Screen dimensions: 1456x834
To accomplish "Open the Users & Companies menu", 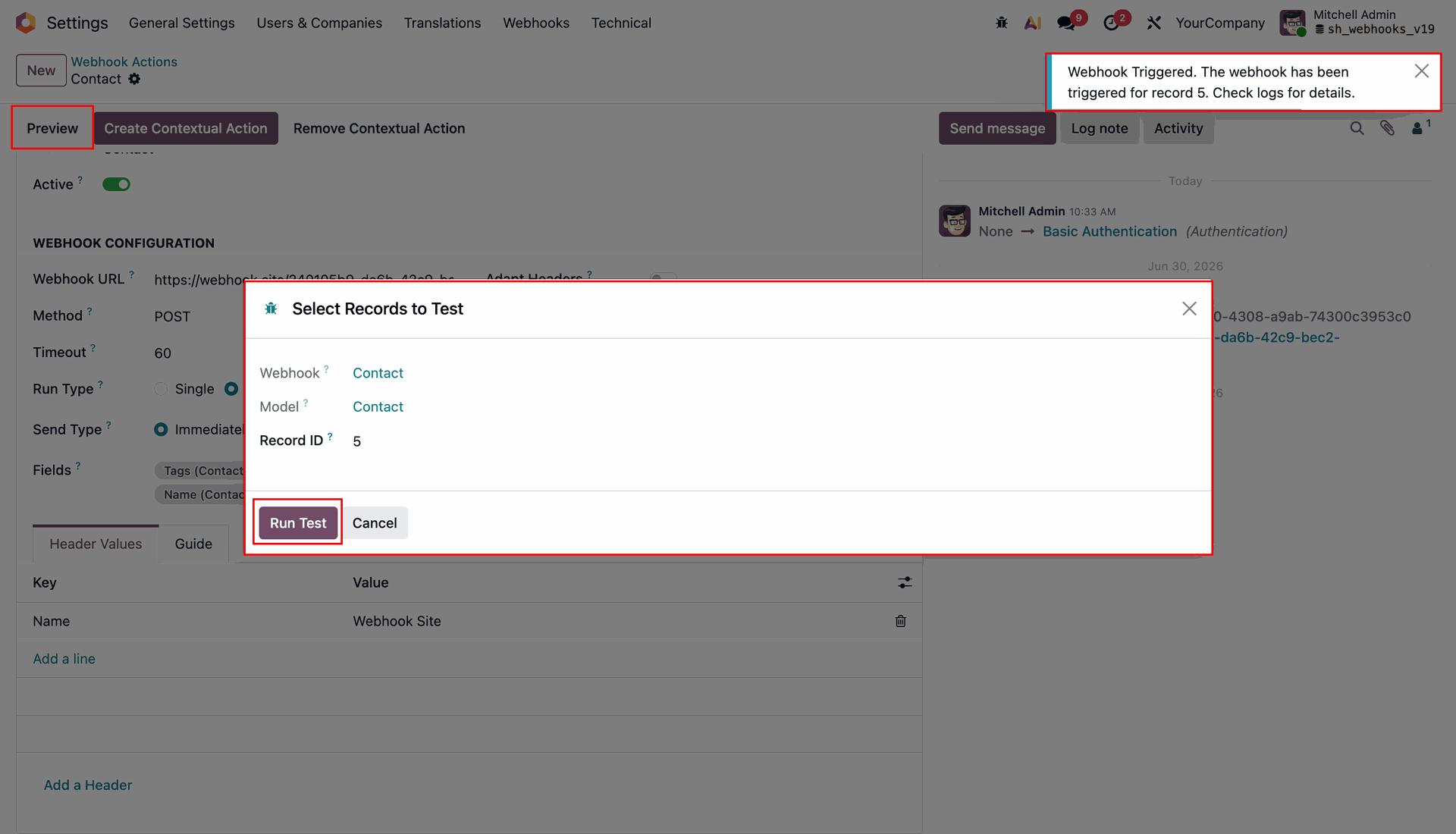I will tap(319, 23).
